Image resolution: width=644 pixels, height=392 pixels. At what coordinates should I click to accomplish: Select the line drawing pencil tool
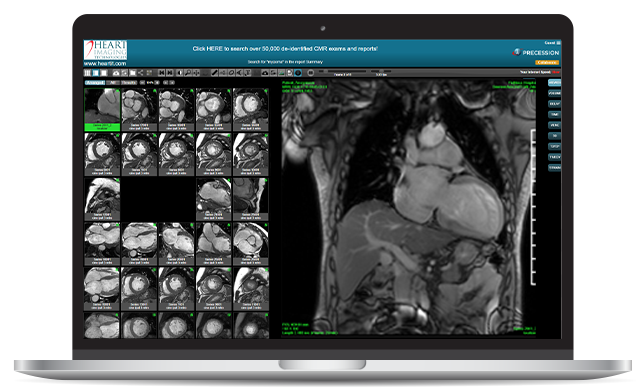pos(214,73)
